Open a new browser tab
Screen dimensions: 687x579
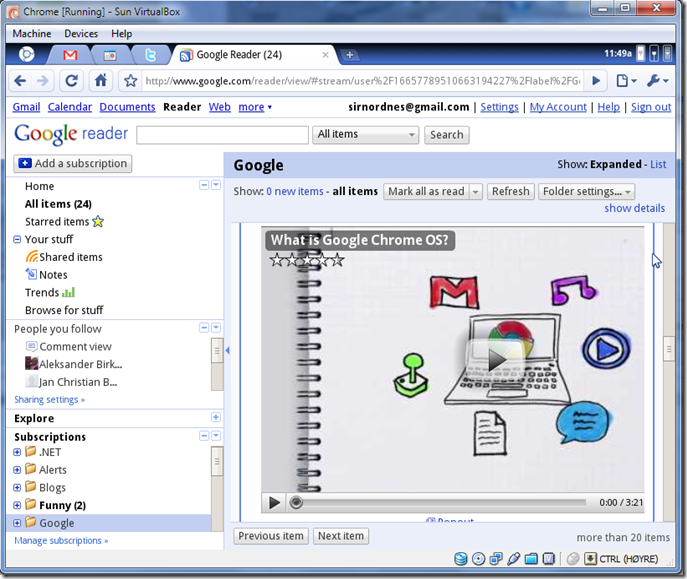pos(349,55)
